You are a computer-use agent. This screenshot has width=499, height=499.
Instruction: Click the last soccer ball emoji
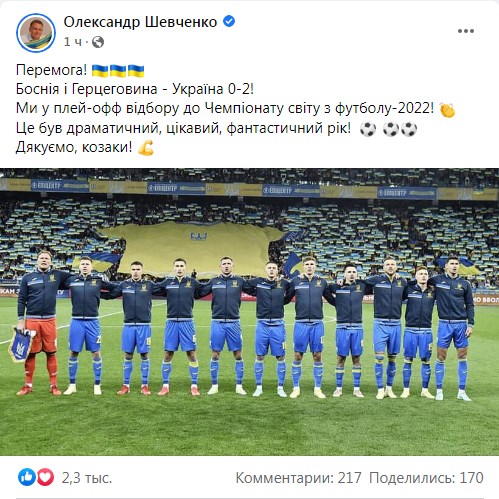tap(409, 129)
